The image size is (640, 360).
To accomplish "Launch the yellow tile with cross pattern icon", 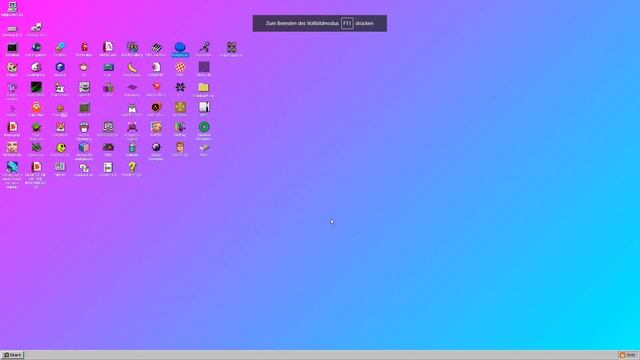I will [180, 107].
